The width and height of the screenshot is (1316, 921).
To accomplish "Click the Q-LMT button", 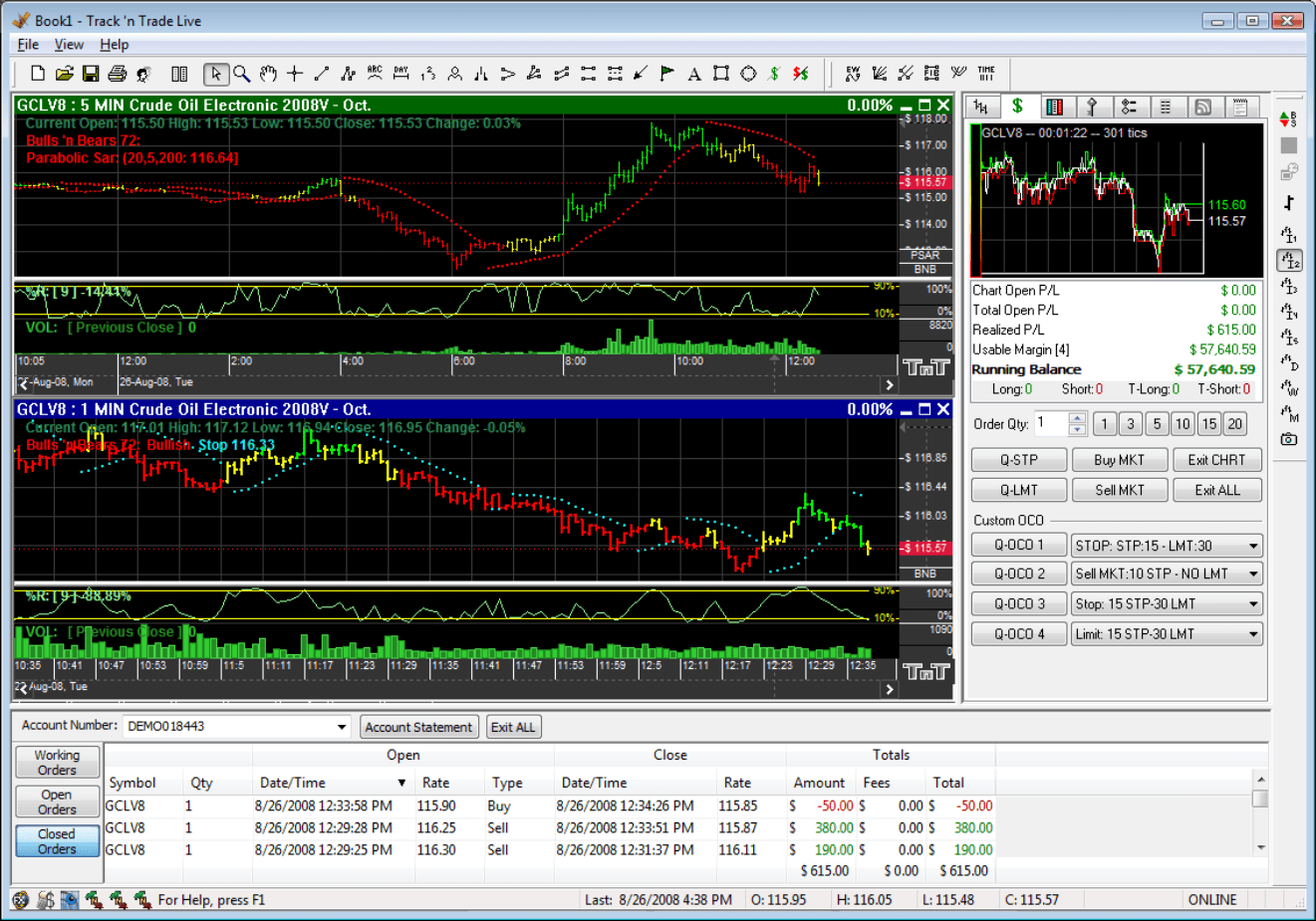I will (x=1019, y=490).
